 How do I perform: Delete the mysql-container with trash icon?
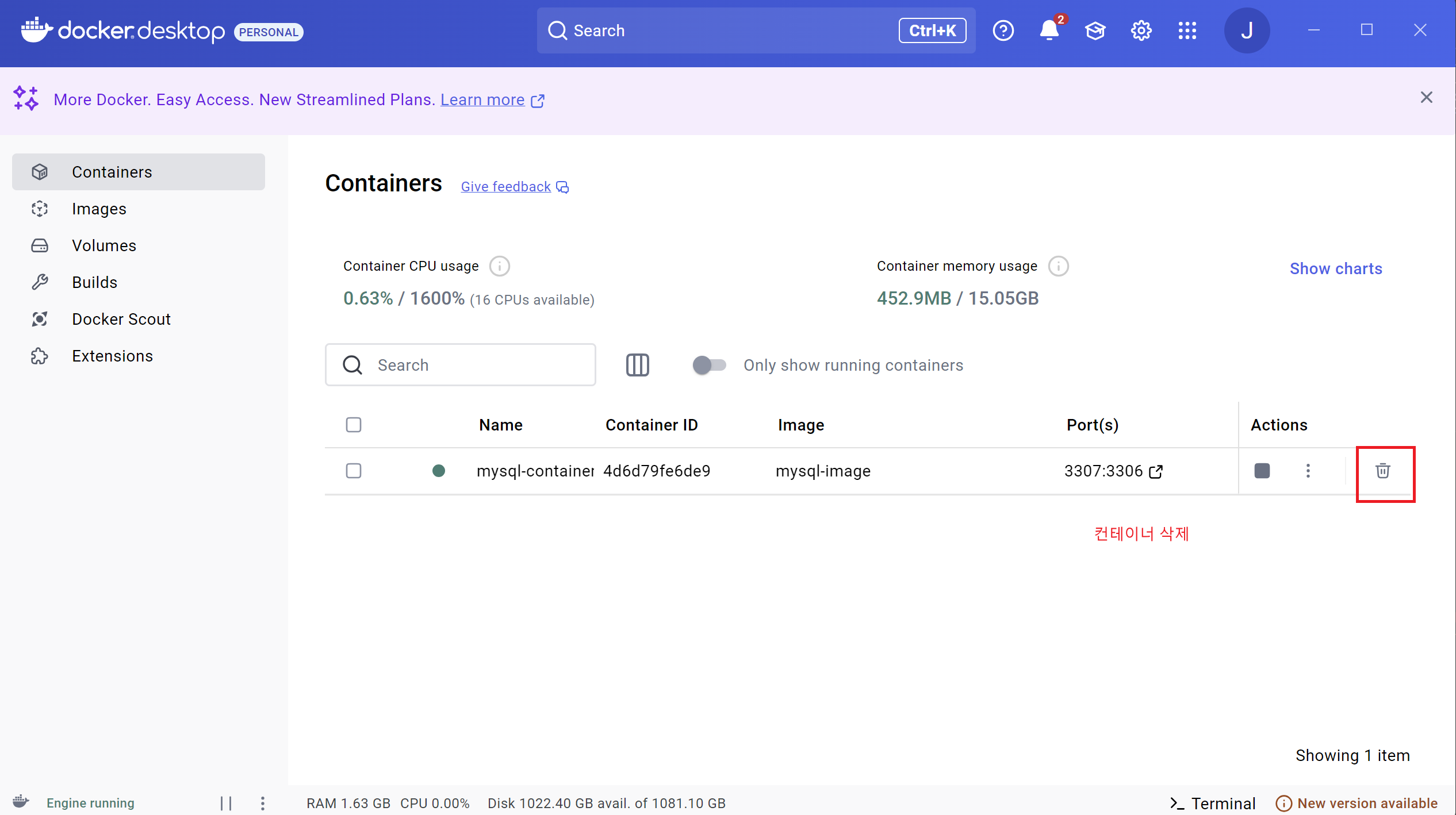[x=1382, y=471]
